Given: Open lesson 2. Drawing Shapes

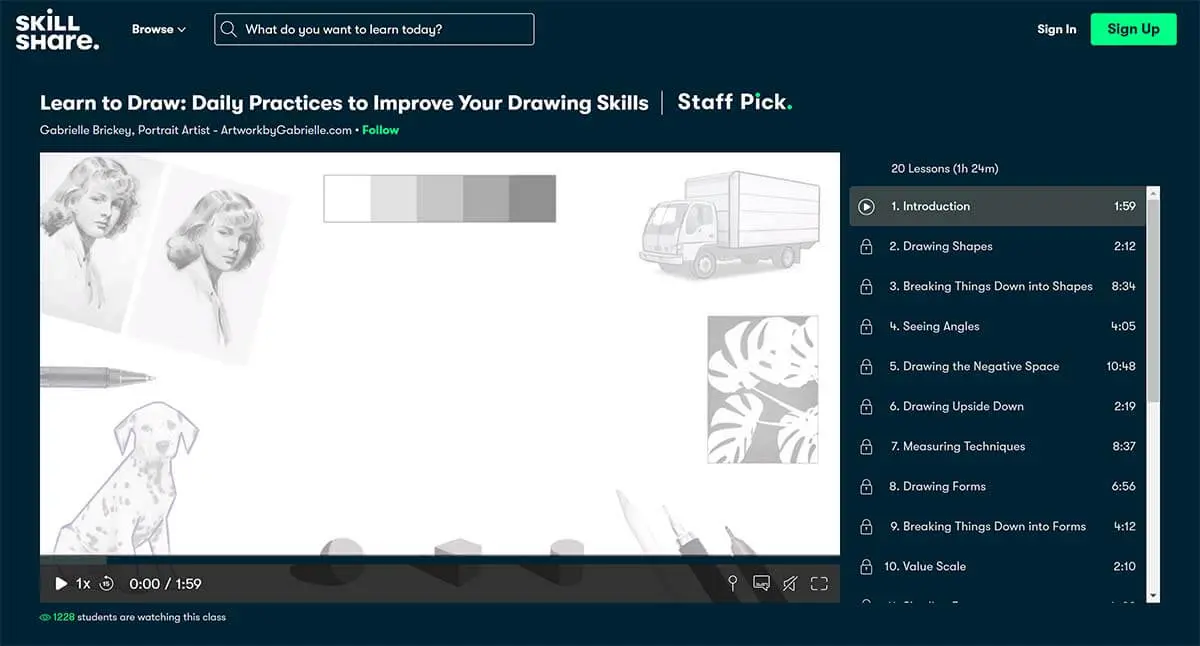Looking at the screenshot, I should coord(997,246).
